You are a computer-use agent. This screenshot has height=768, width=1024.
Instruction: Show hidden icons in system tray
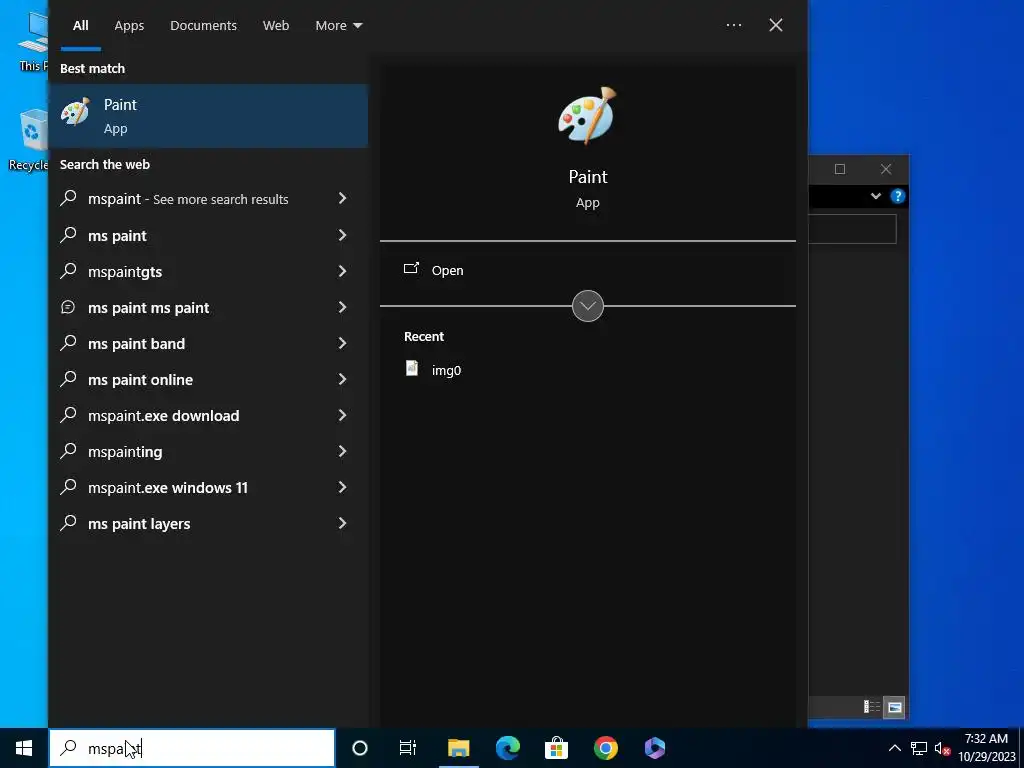tap(895, 748)
